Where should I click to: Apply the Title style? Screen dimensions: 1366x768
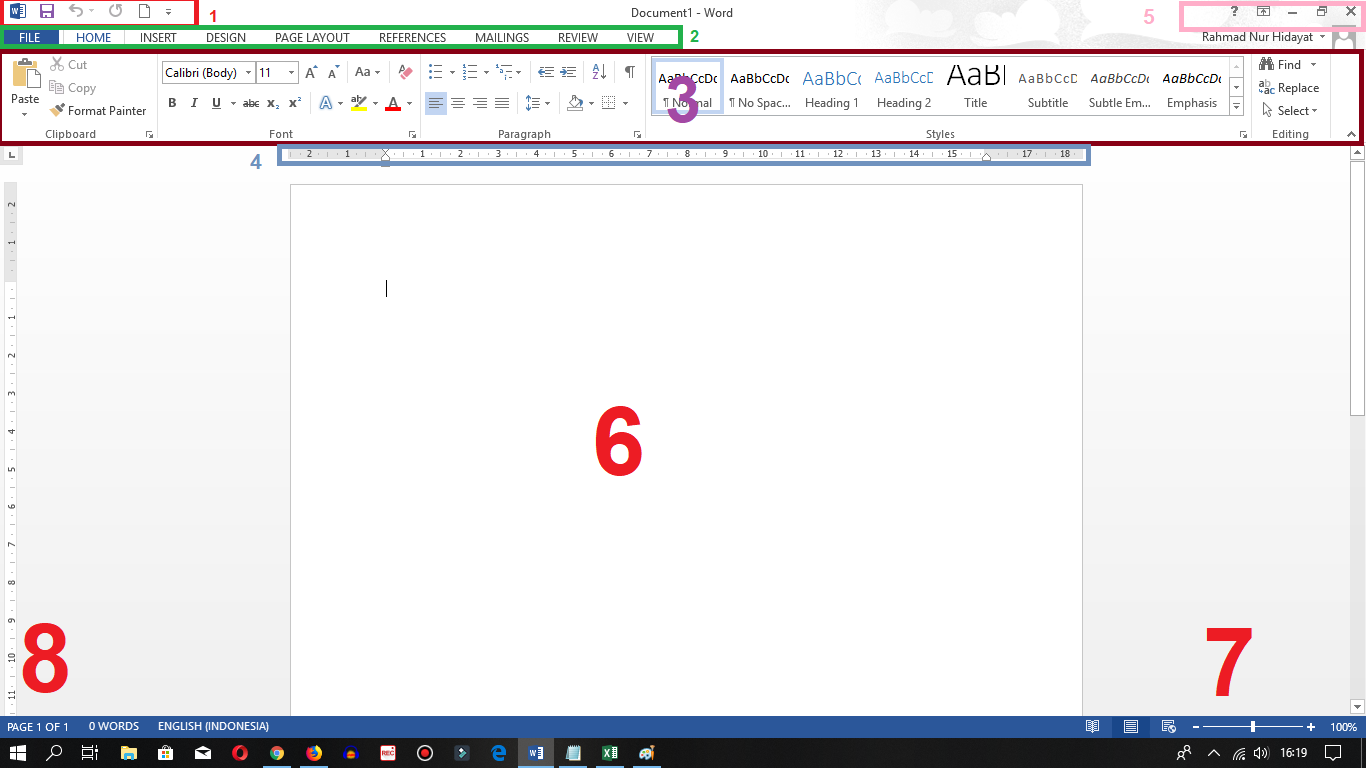click(976, 88)
